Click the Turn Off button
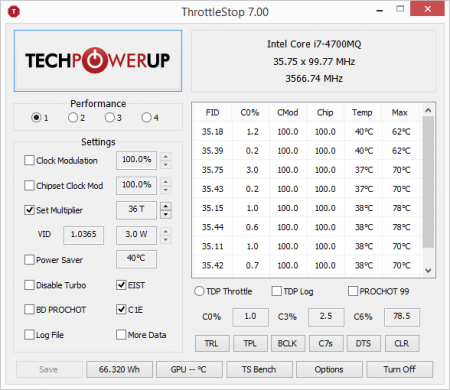This screenshot has width=450, height=390. pyautogui.click(x=399, y=369)
